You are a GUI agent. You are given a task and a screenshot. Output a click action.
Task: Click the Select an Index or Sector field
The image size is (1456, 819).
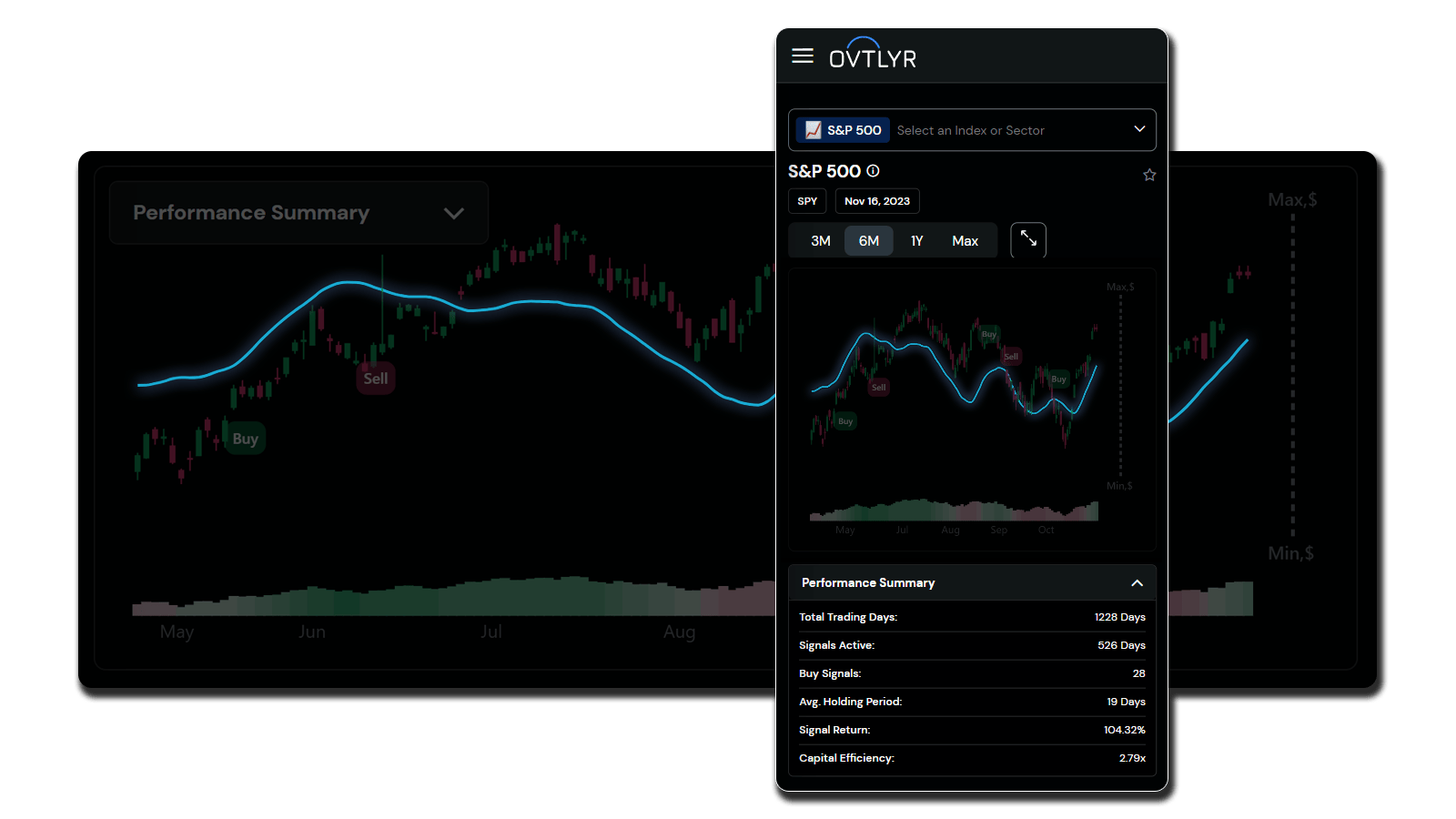970,130
